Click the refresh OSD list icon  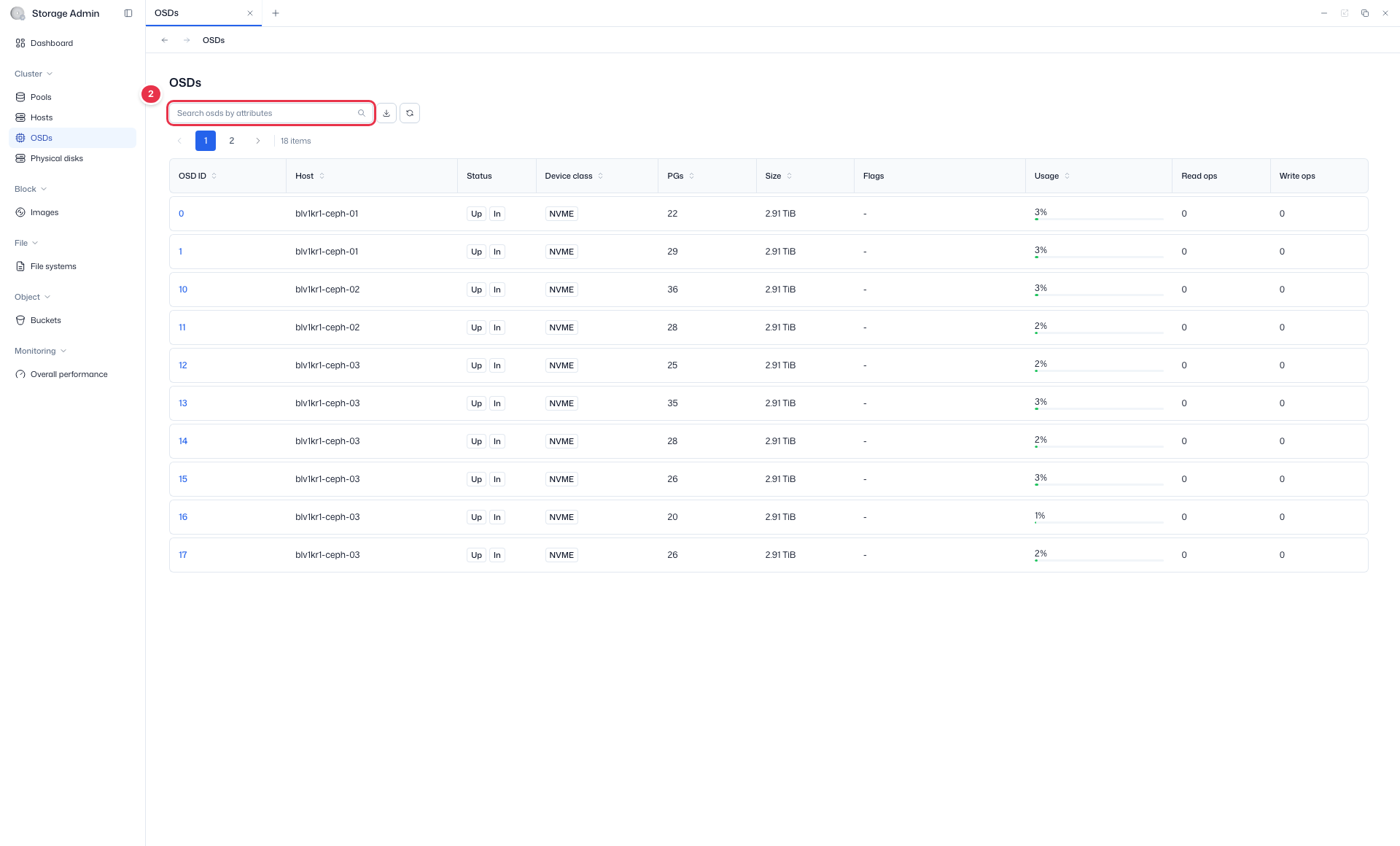pyautogui.click(x=410, y=113)
